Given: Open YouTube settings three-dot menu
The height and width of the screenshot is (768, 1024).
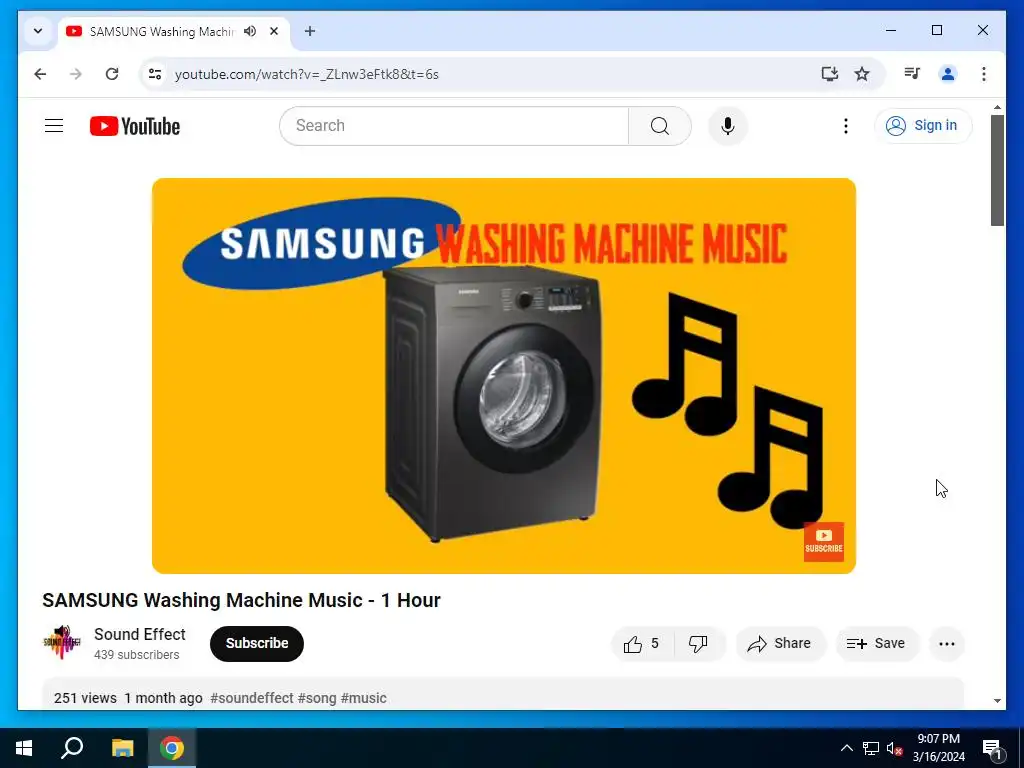Looking at the screenshot, I should [x=846, y=125].
